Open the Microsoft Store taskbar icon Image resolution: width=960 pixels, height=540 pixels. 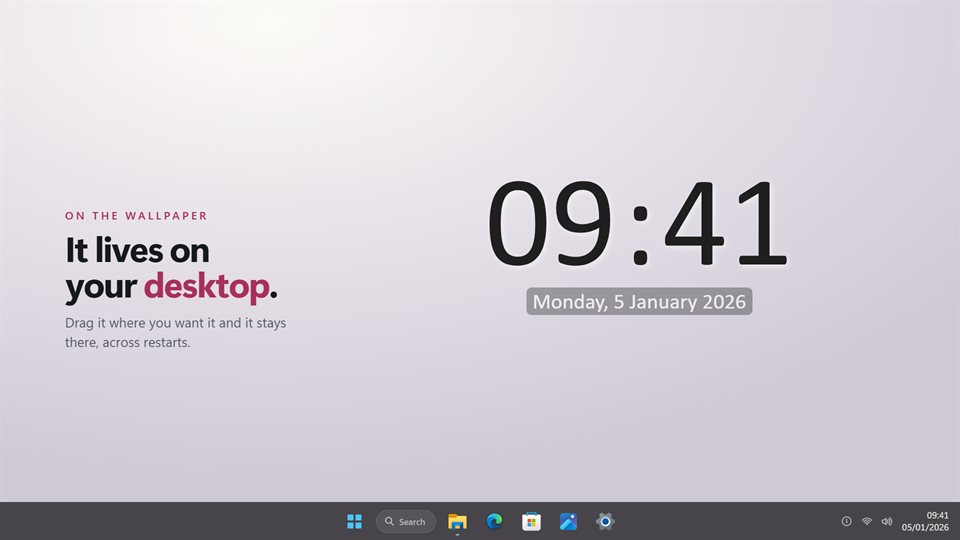click(531, 522)
